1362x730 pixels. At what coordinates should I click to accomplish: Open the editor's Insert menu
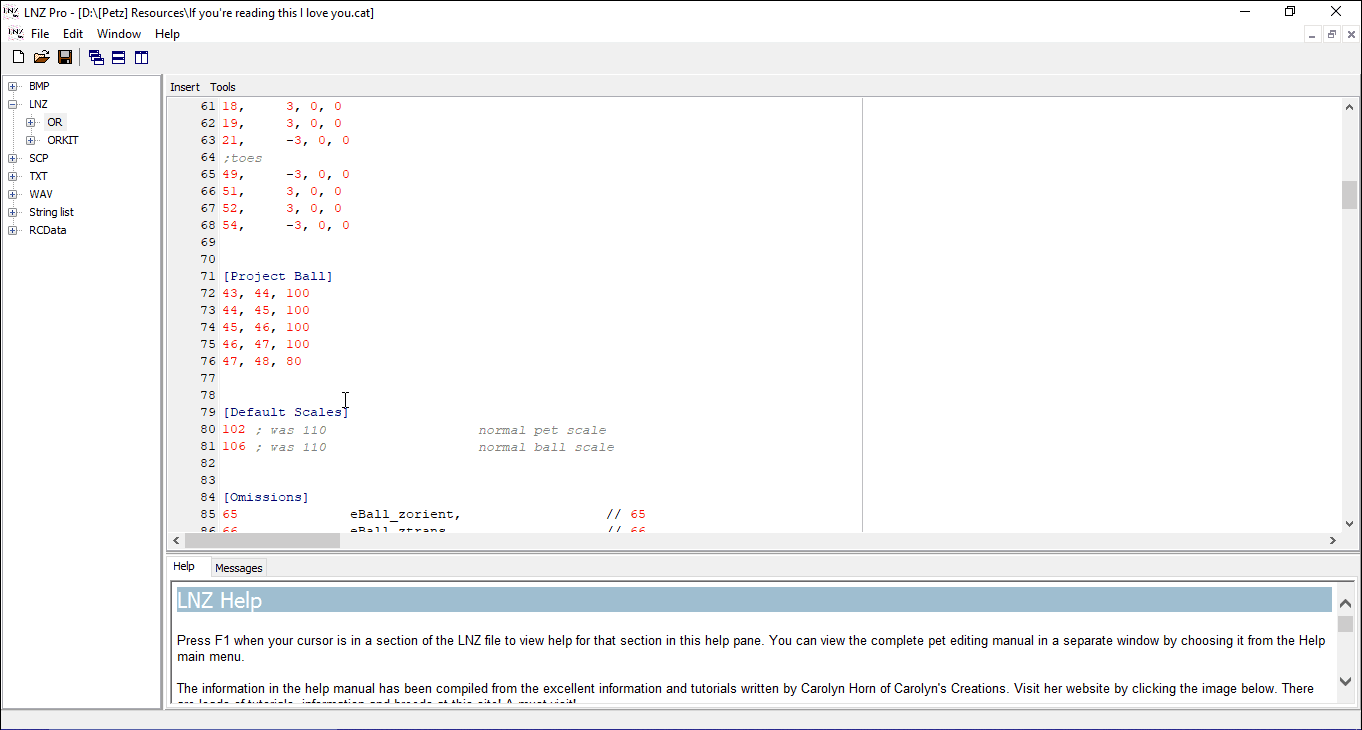tap(185, 87)
